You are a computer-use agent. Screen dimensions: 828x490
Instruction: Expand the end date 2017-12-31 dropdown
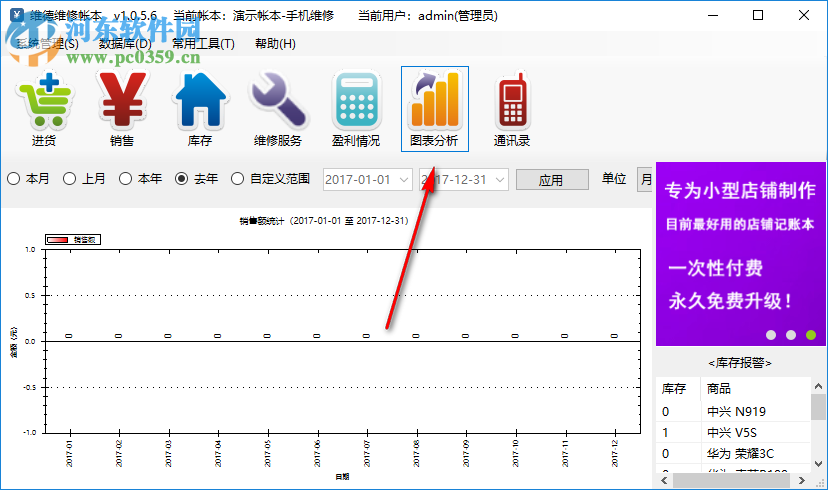[x=500, y=180]
